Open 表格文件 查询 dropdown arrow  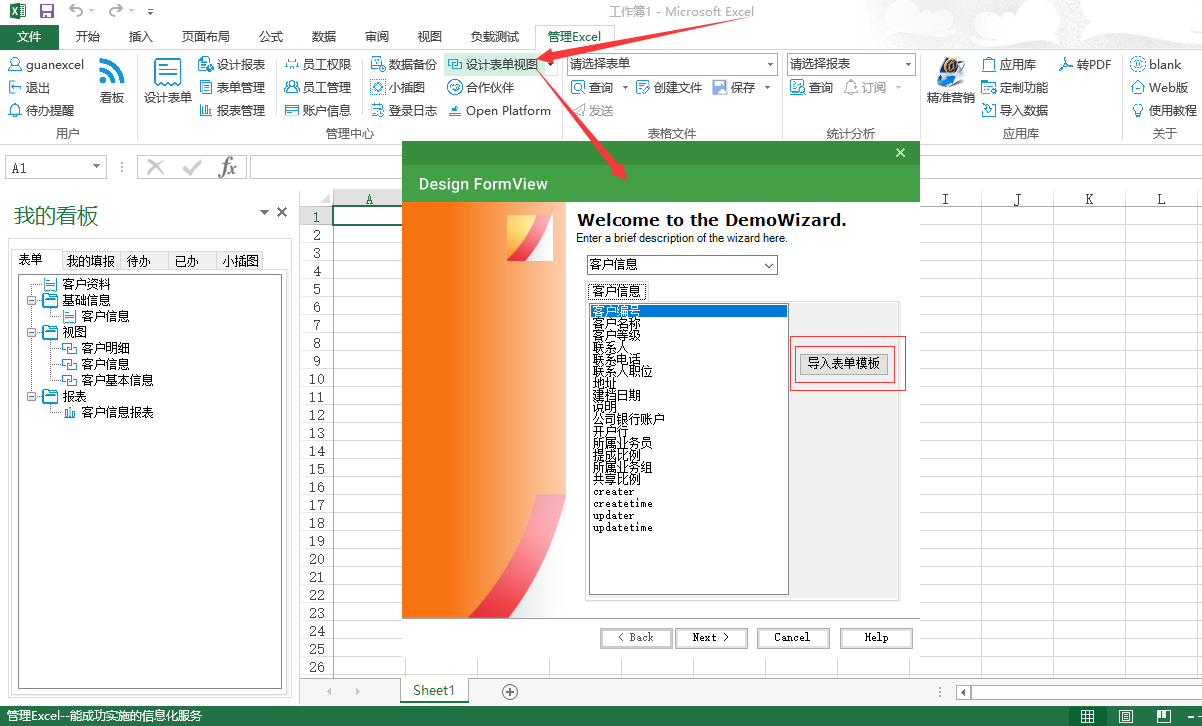625,87
